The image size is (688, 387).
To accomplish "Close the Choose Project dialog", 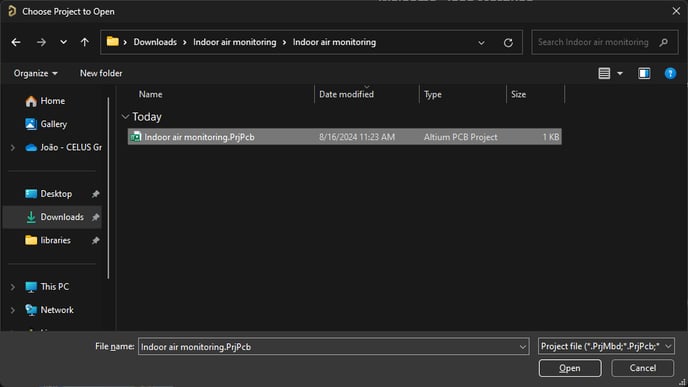I will 676,11.
